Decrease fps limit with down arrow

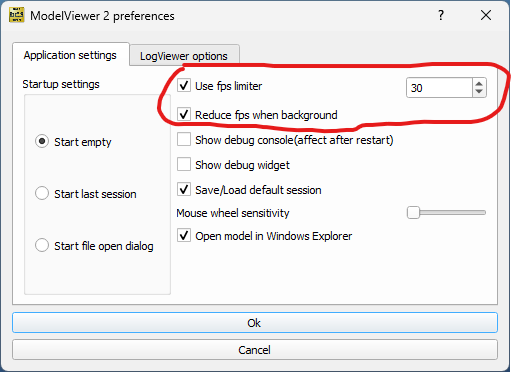coord(479,92)
